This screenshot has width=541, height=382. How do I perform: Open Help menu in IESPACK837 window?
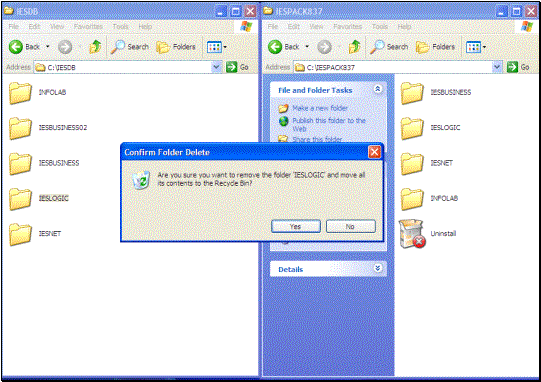tap(404, 27)
